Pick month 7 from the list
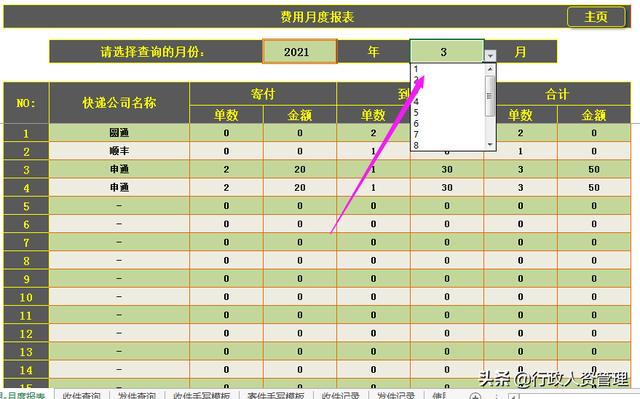This screenshot has height=399, width=640. (448, 134)
